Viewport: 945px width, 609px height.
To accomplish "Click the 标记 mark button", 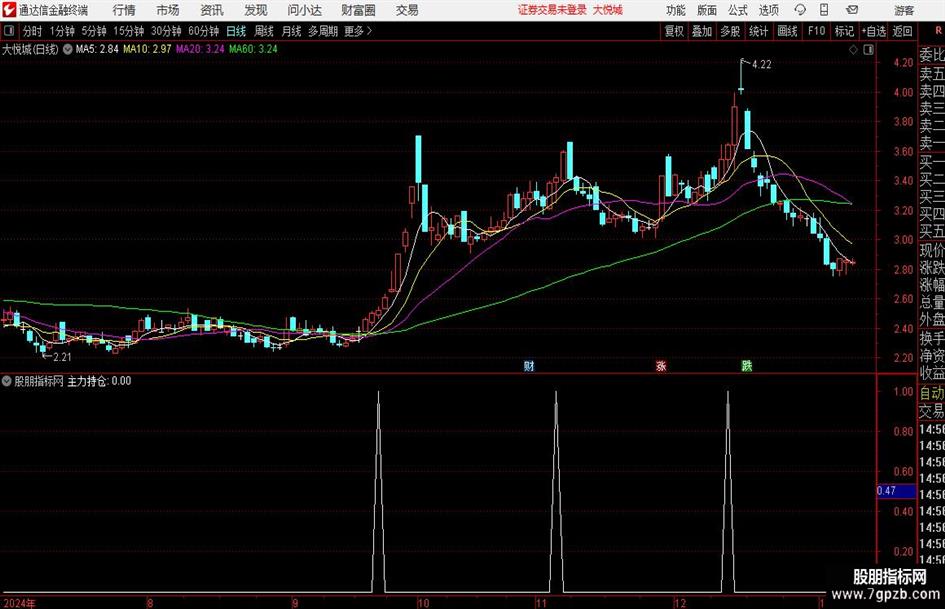I will pyautogui.click(x=844, y=31).
